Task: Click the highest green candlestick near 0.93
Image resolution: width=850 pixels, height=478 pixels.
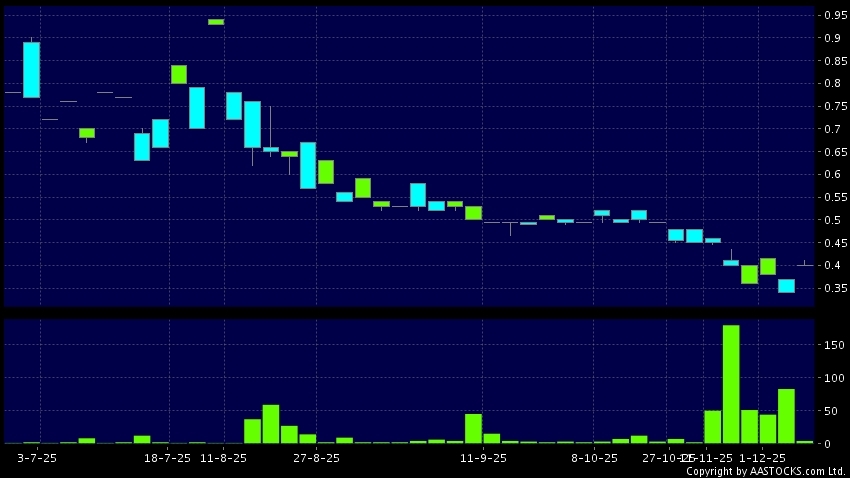Action: click(x=215, y=21)
